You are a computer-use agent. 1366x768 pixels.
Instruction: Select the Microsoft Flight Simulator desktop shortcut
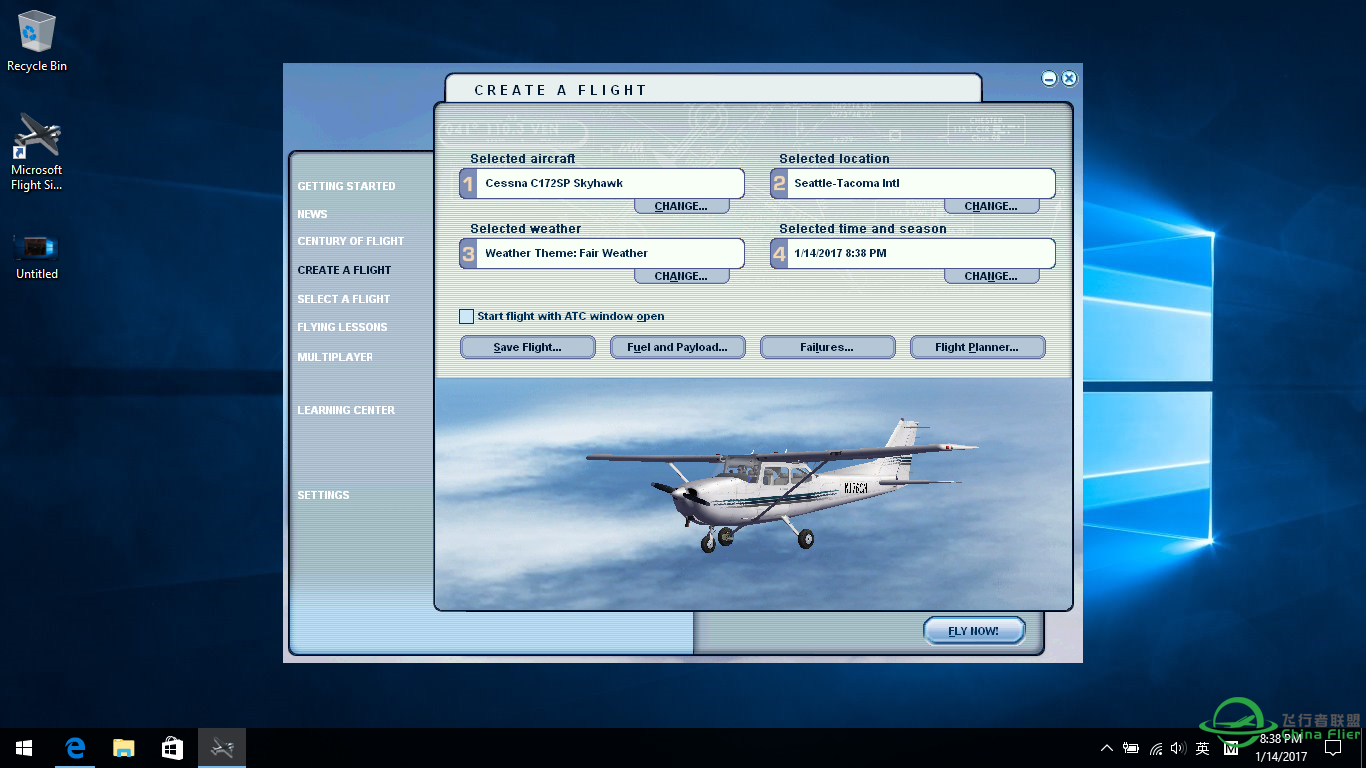(x=37, y=152)
